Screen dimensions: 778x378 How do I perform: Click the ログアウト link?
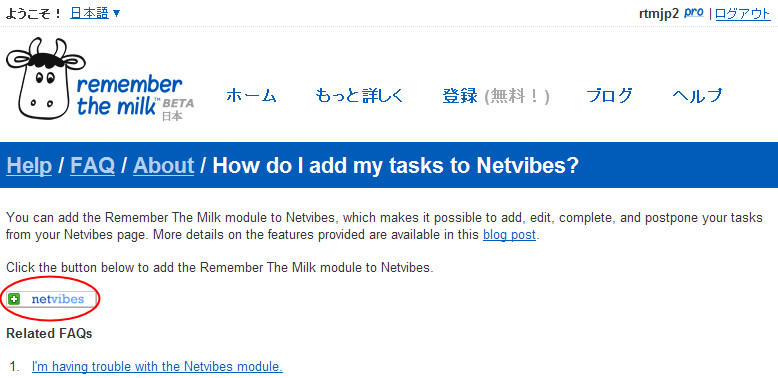[x=743, y=13]
